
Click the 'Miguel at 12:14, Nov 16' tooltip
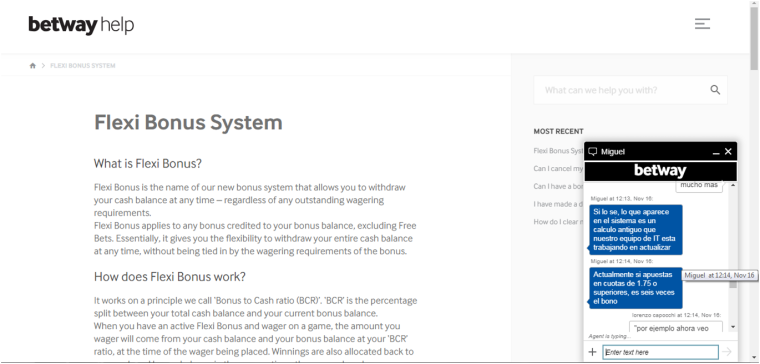click(720, 275)
